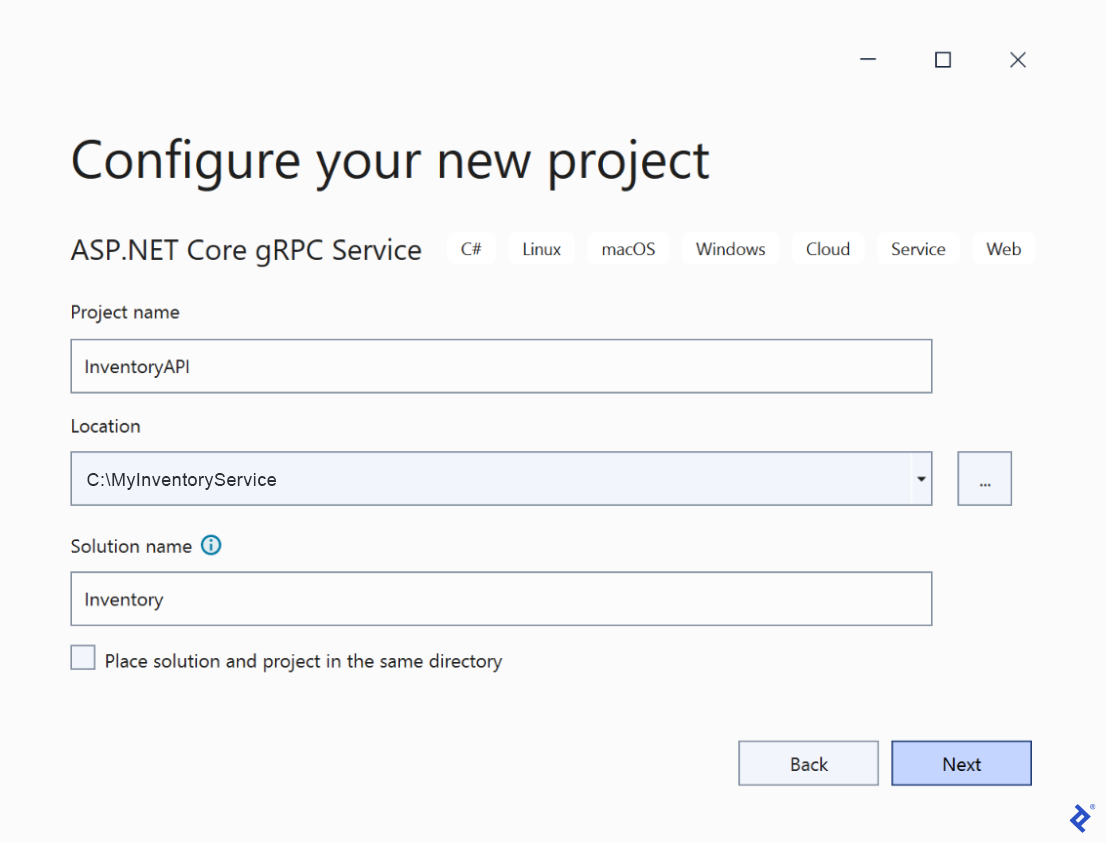Select the Web project tag
This screenshot has width=1106, height=843.
coord(1003,248)
